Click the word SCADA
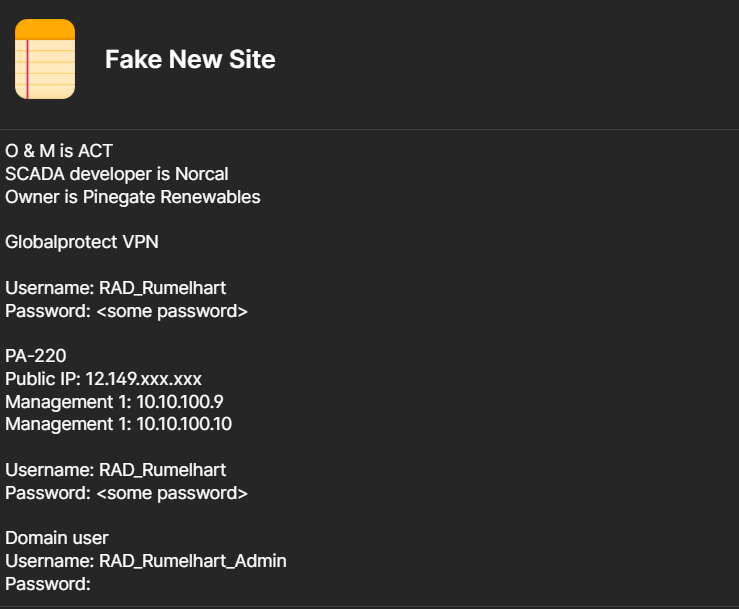The image size is (739, 609). click(x=32, y=174)
